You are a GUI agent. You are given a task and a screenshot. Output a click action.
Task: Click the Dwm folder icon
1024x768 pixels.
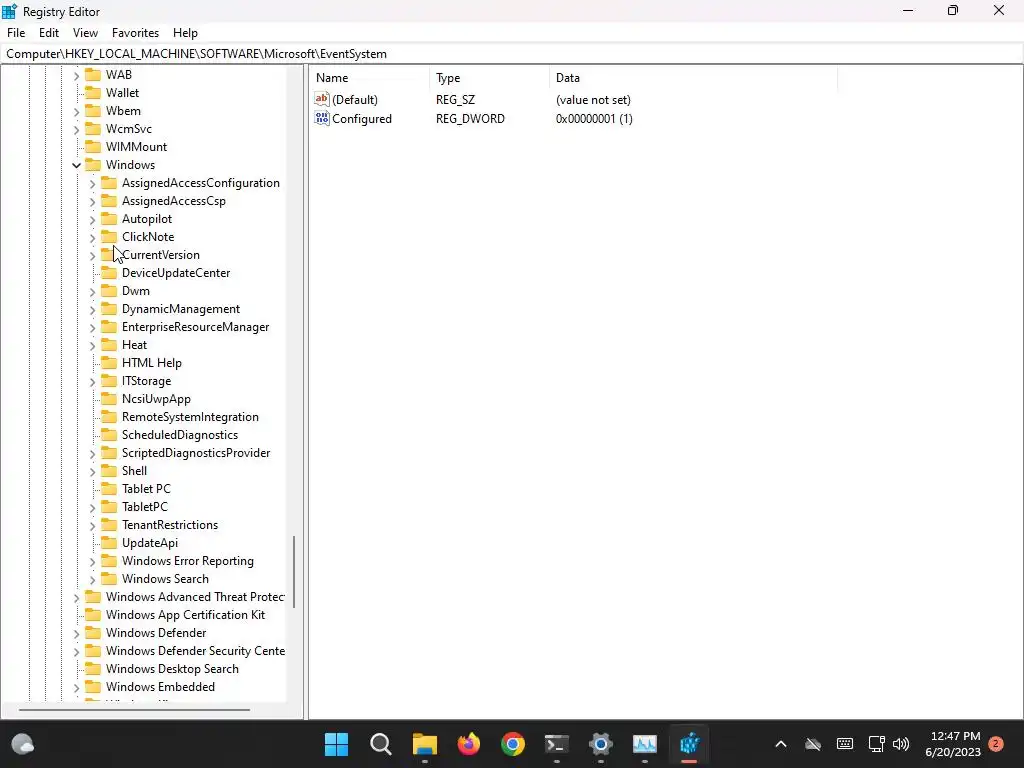point(109,291)
